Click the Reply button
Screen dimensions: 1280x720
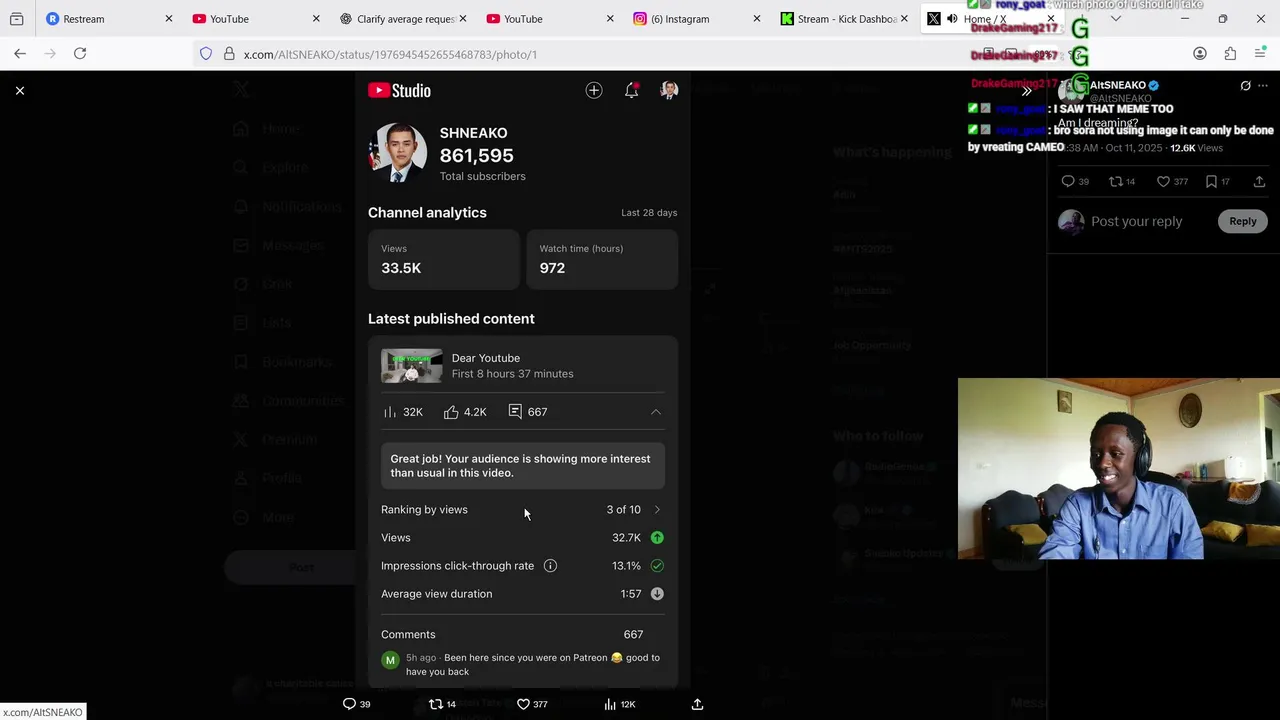(x=1243, y=222)
